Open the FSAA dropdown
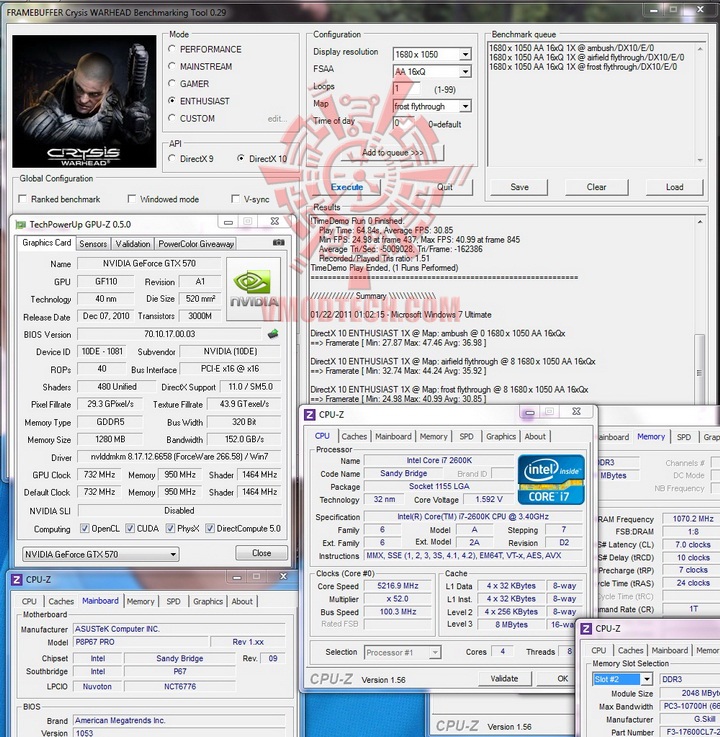The width and height of the screenshot is (720, 737). (x=465, y=71)
